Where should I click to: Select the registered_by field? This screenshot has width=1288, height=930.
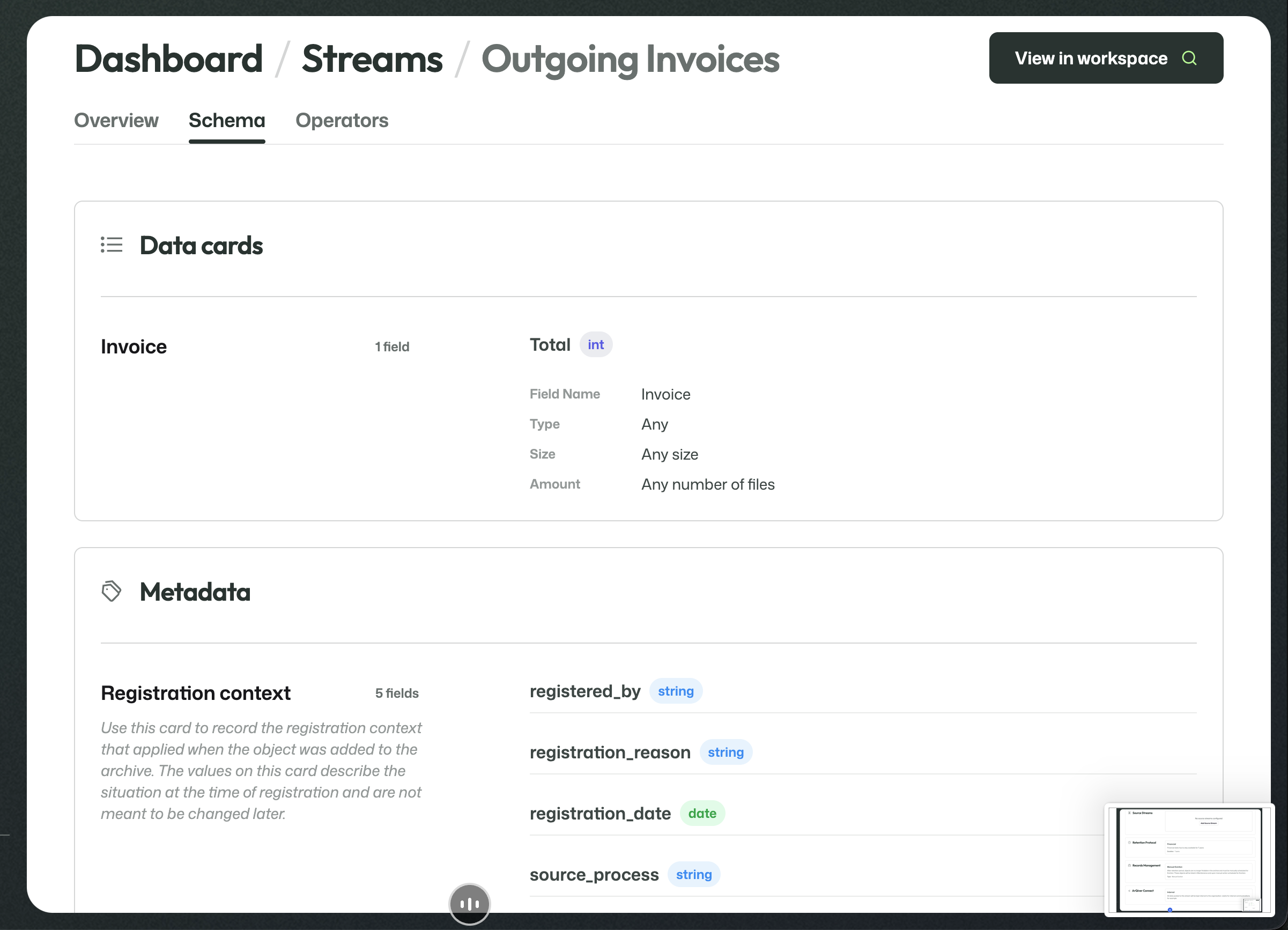(x=585, y=691)
